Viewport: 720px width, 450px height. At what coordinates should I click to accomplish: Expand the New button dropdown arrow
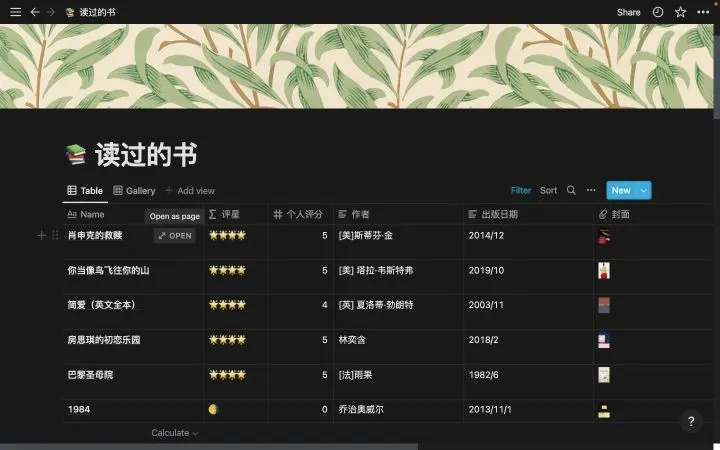pyautogui.click(x=644, y=190)
